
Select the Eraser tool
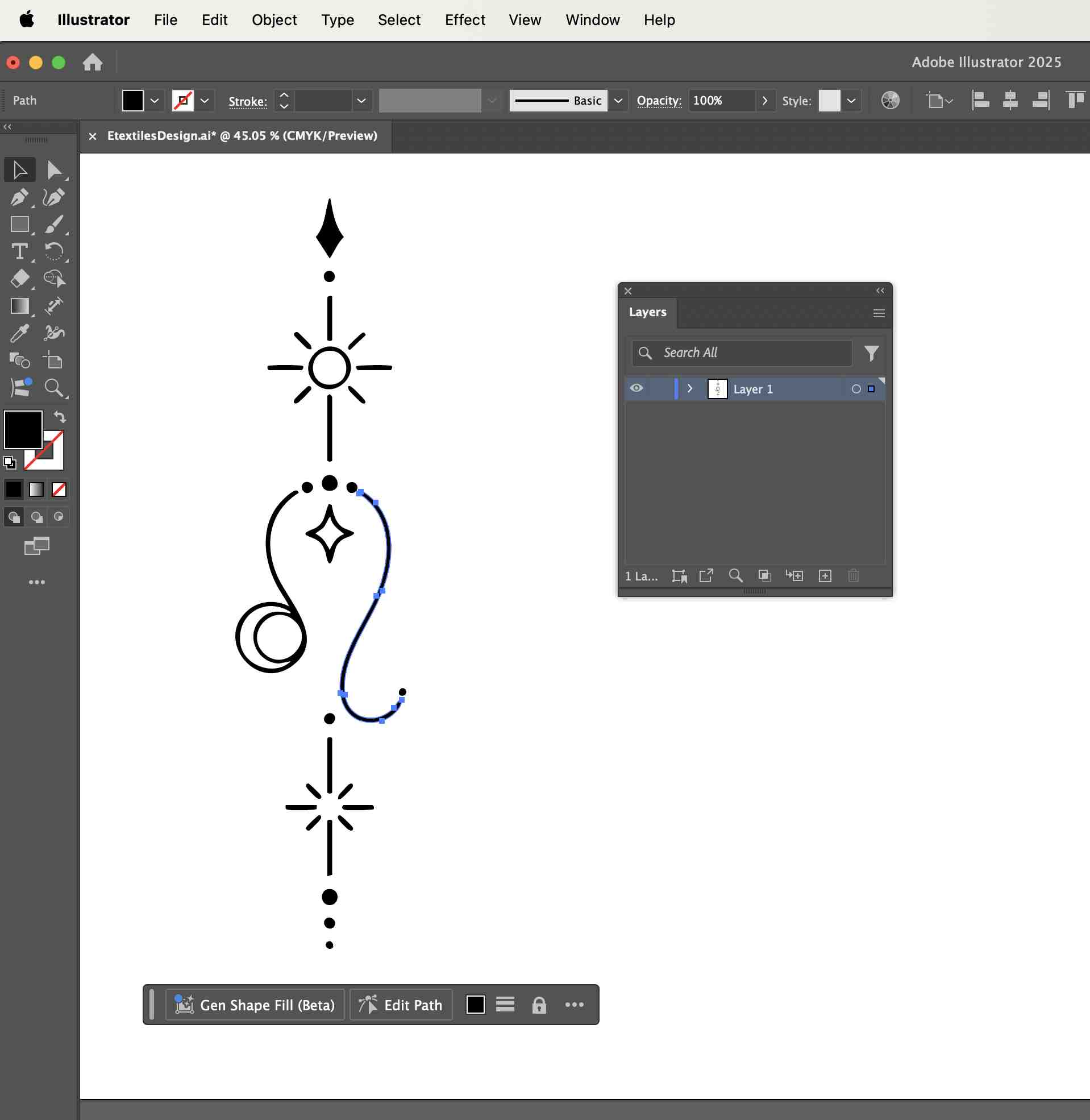point(19,279)
